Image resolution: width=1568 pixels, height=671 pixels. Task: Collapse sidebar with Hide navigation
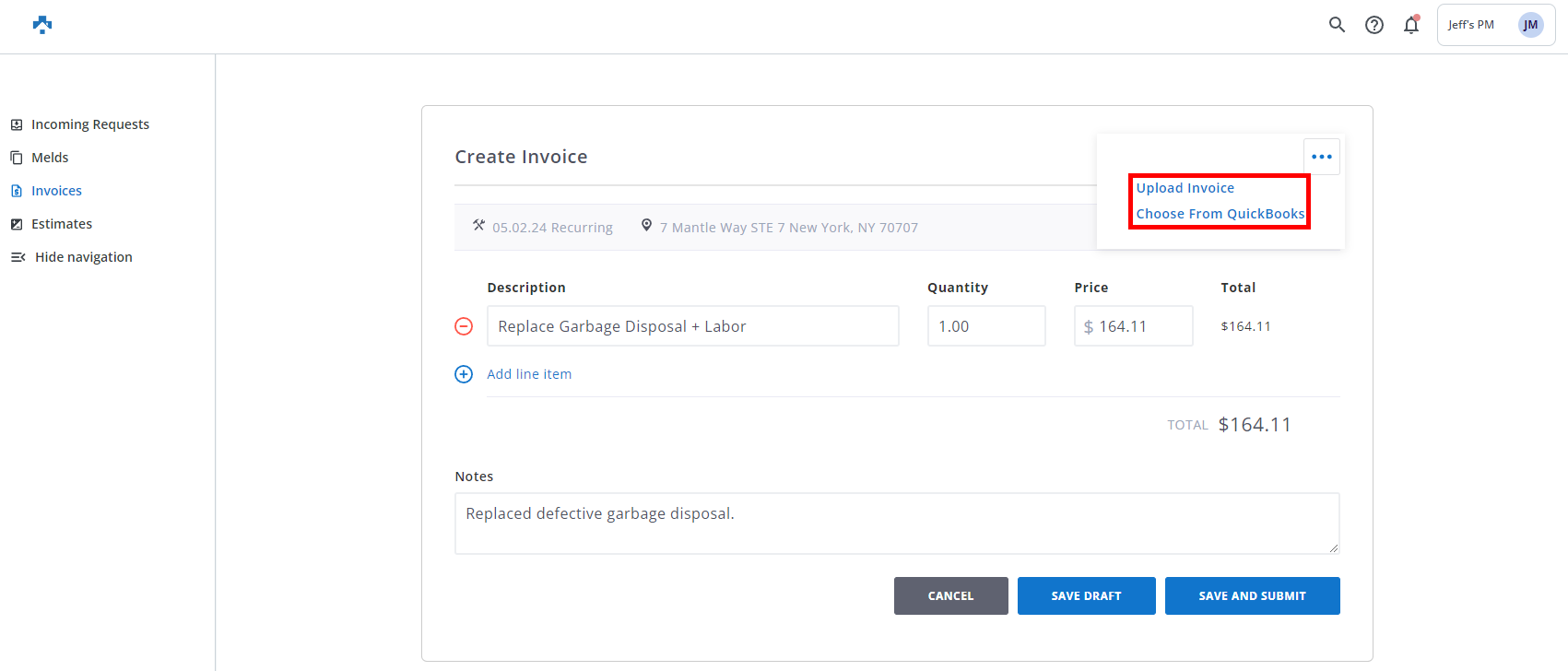click(83, 257)
